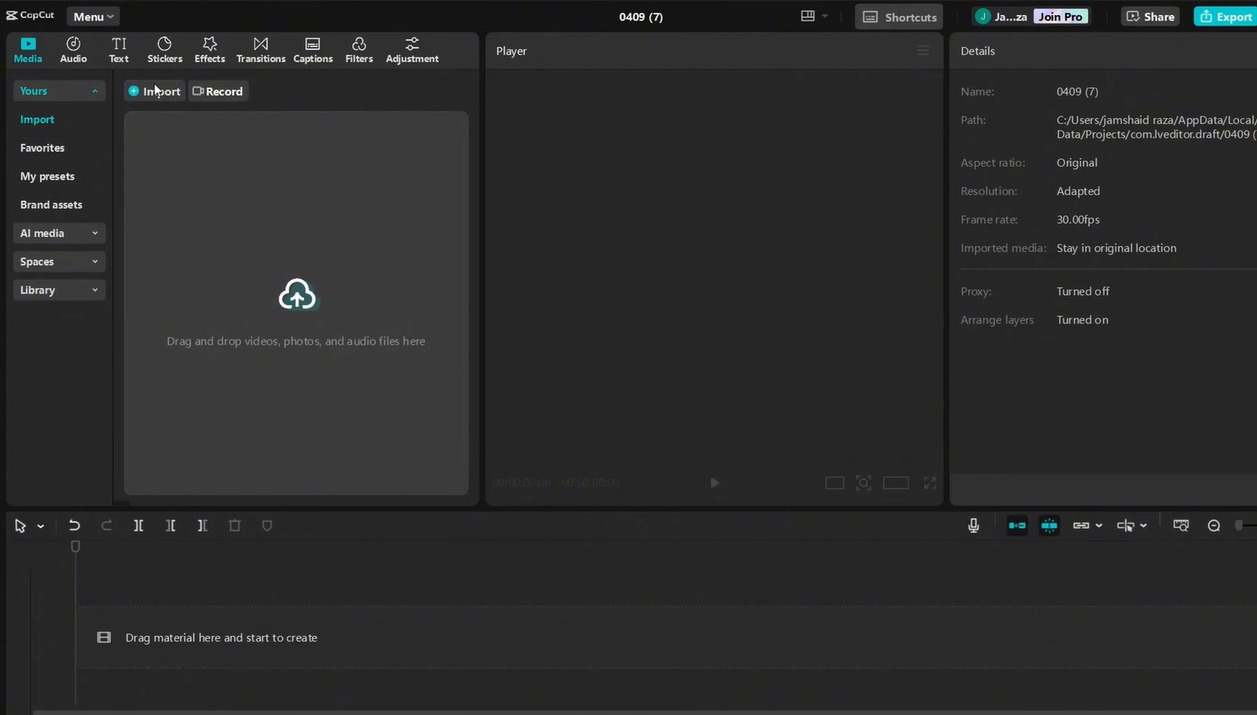Open Brand assets in the sidebar
1257x715 pixels.
click(51, 205)
